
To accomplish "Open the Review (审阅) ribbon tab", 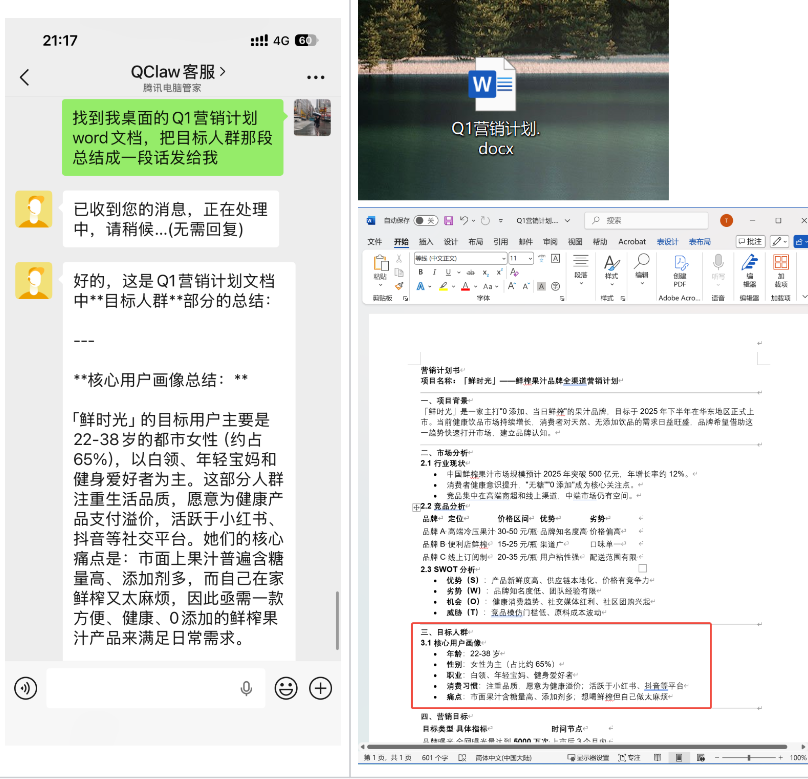I will tap(551, 242).
